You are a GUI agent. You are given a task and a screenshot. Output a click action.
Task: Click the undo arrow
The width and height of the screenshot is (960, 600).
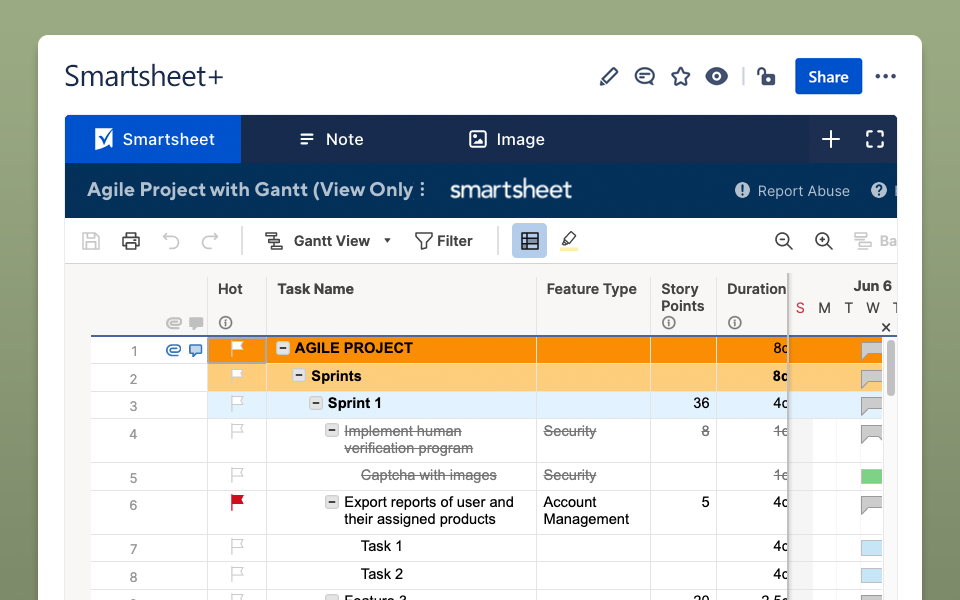(x=171, y=241)
